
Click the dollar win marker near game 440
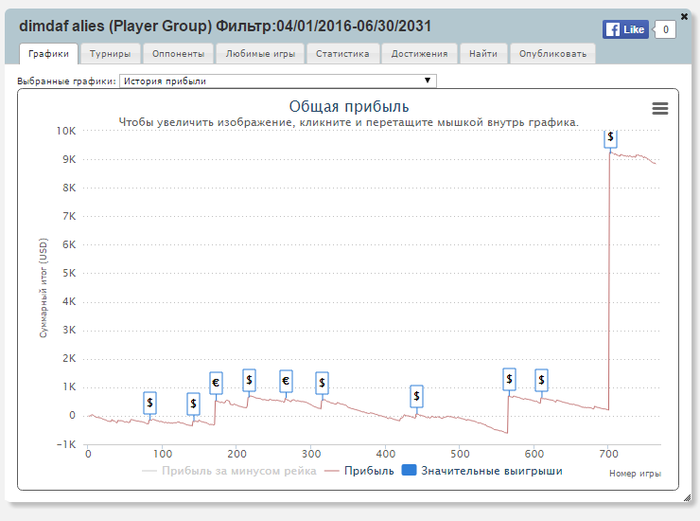coord(417,396)
